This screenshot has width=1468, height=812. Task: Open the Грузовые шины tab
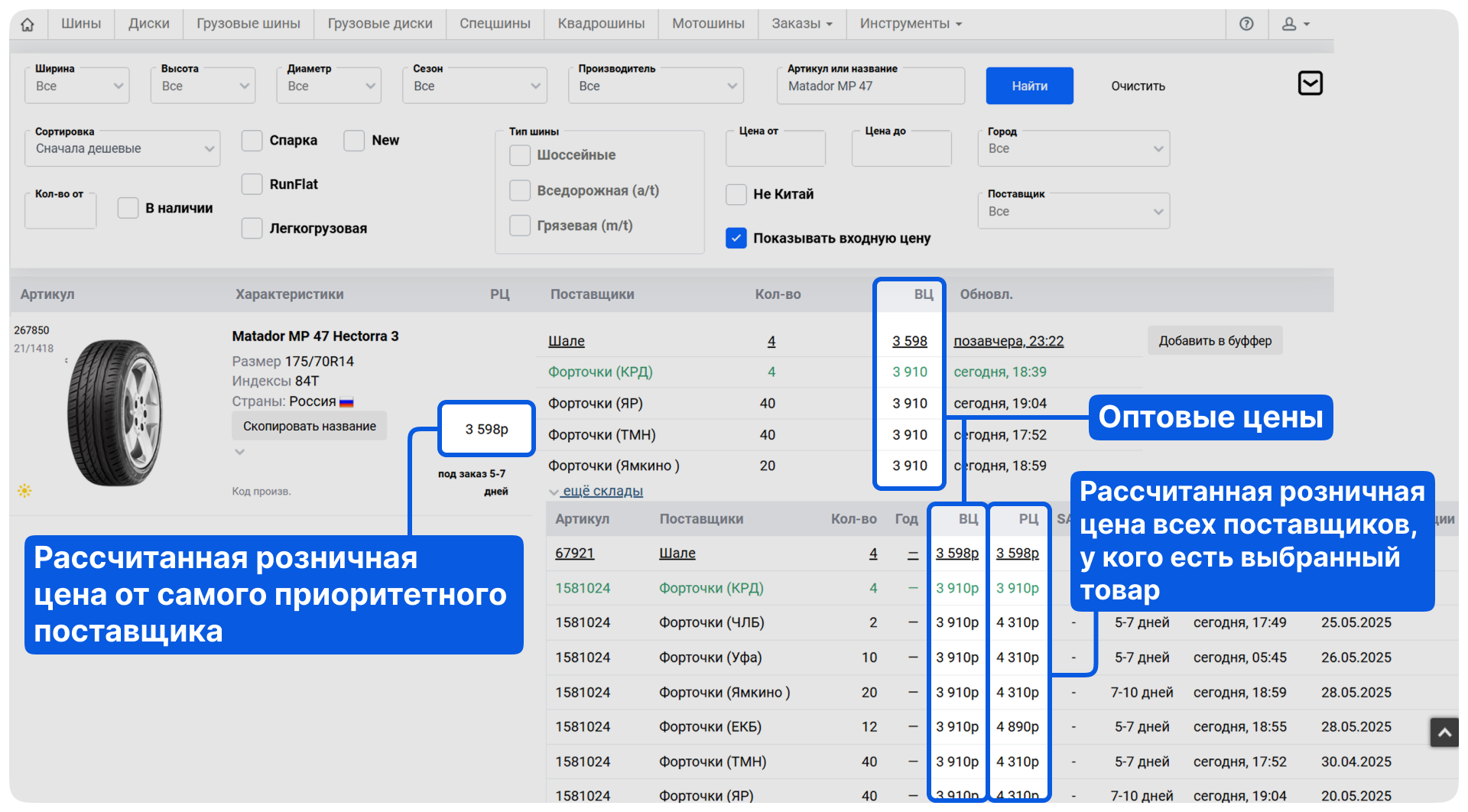coord(248,24)
